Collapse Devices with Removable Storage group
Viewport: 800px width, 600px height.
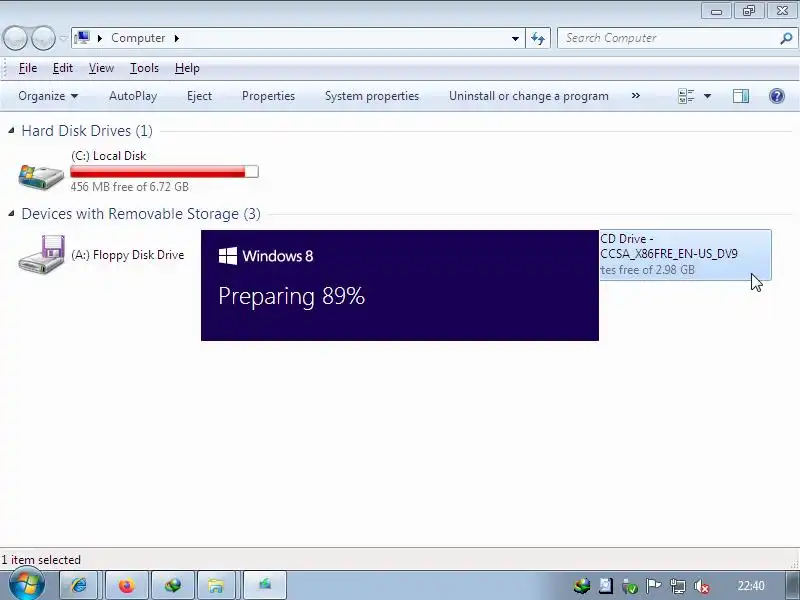[11, 214]
